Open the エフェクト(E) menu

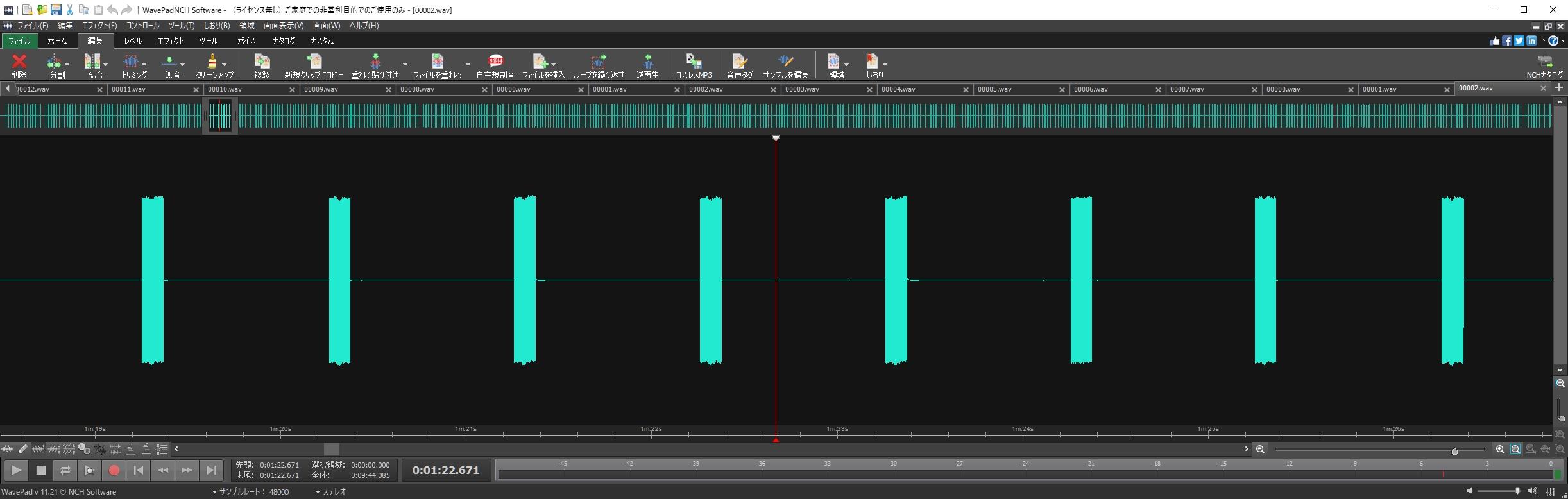[x=99, y=26]
